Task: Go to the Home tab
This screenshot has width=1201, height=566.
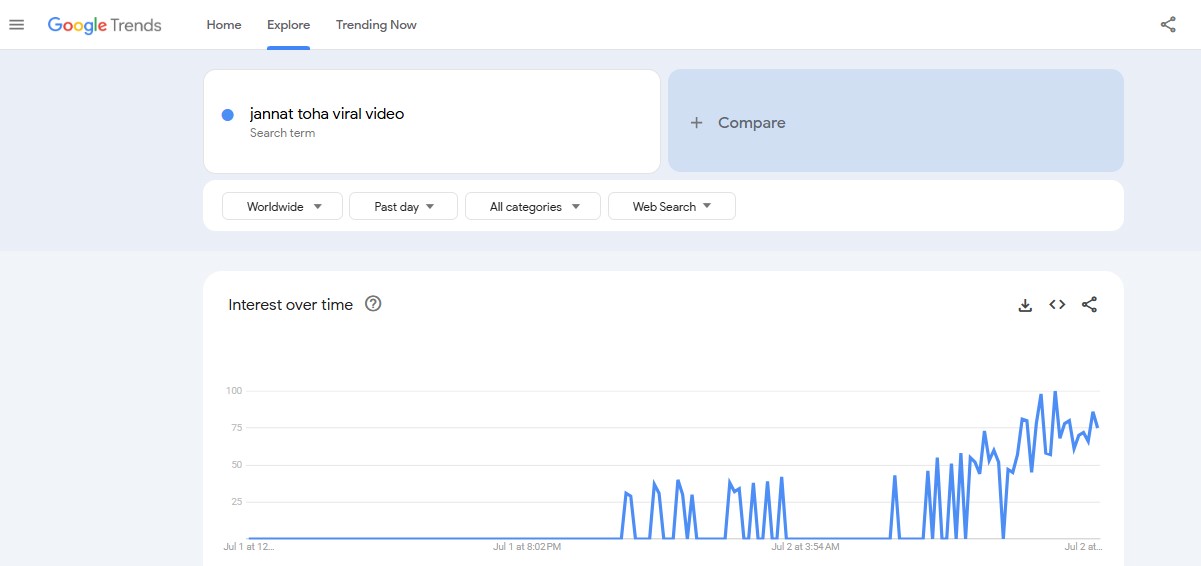Action: [224, 25]
